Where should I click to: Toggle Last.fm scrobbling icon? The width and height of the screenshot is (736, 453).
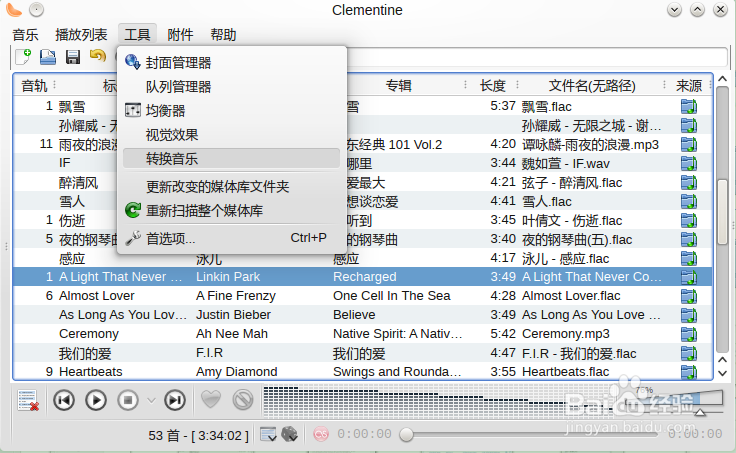[x=321, y=434]
